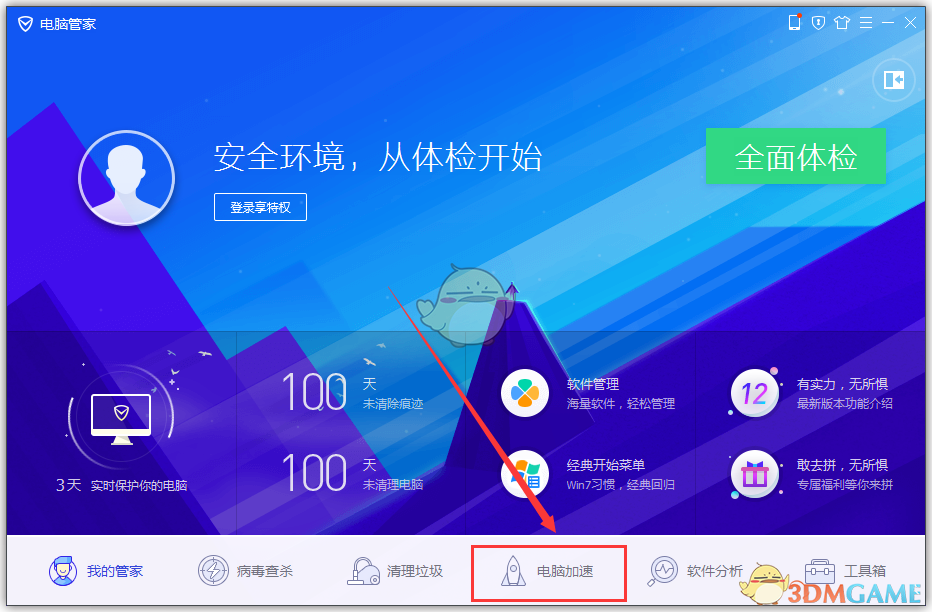Screen dimensions: 932x612
Task: Open the skin T-shirt icon
Action: pyautogui.click(x=842, y=23)
